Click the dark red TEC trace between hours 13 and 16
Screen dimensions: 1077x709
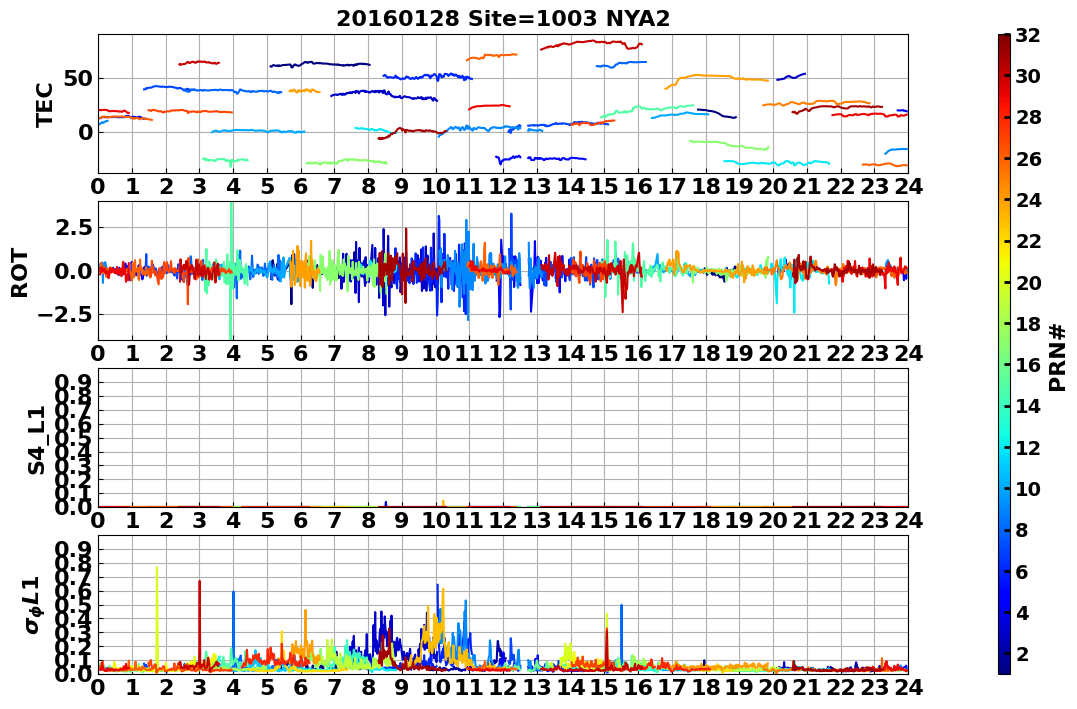[x=591, y=43]
